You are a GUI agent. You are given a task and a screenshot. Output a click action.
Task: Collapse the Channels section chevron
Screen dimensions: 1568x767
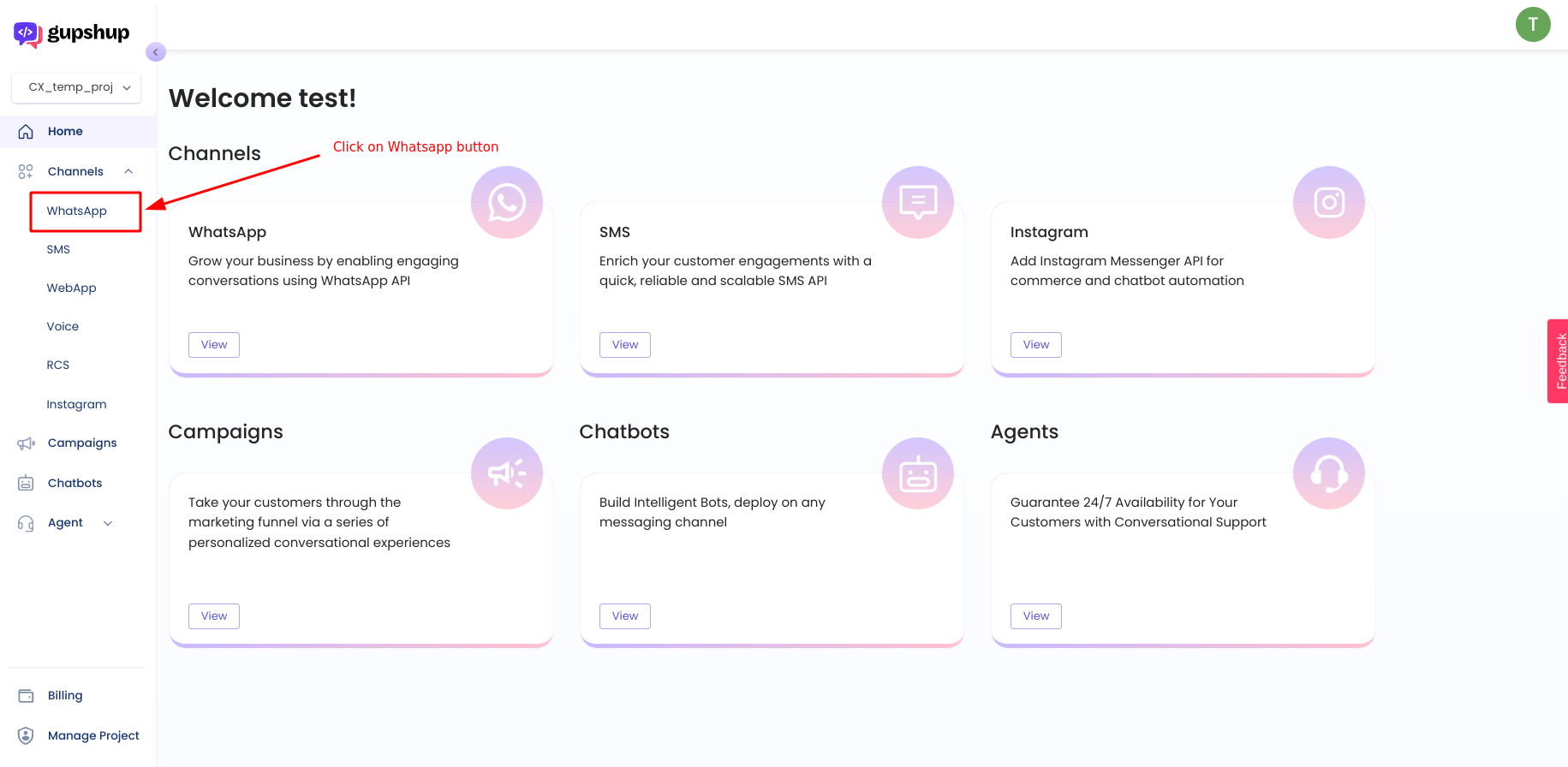128,172
